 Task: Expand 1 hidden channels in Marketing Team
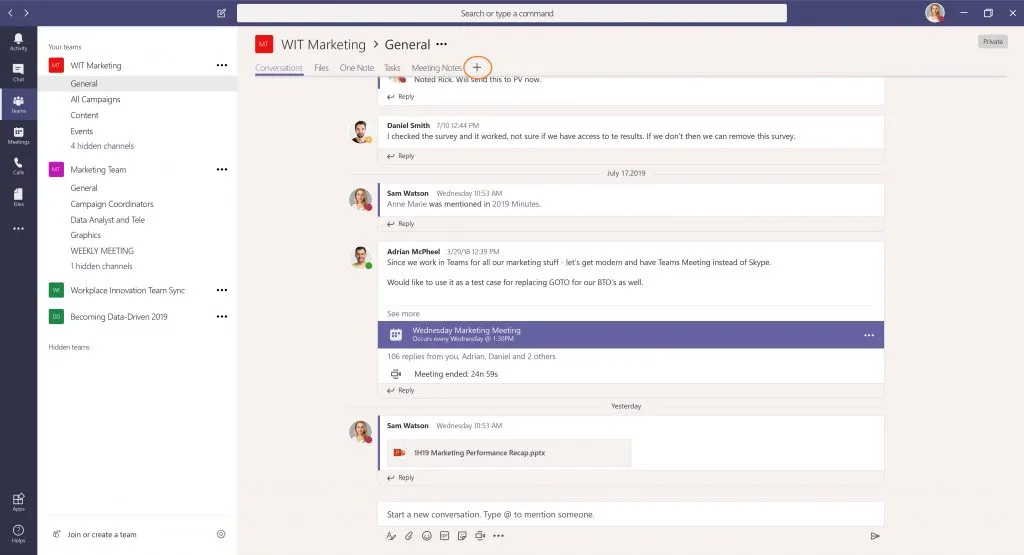click(x=101, y=266)
